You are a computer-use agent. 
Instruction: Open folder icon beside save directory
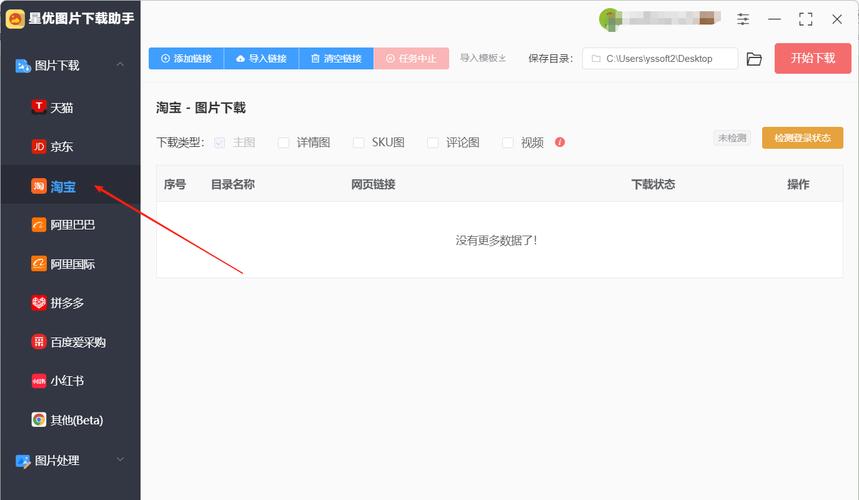pos(754,59)
